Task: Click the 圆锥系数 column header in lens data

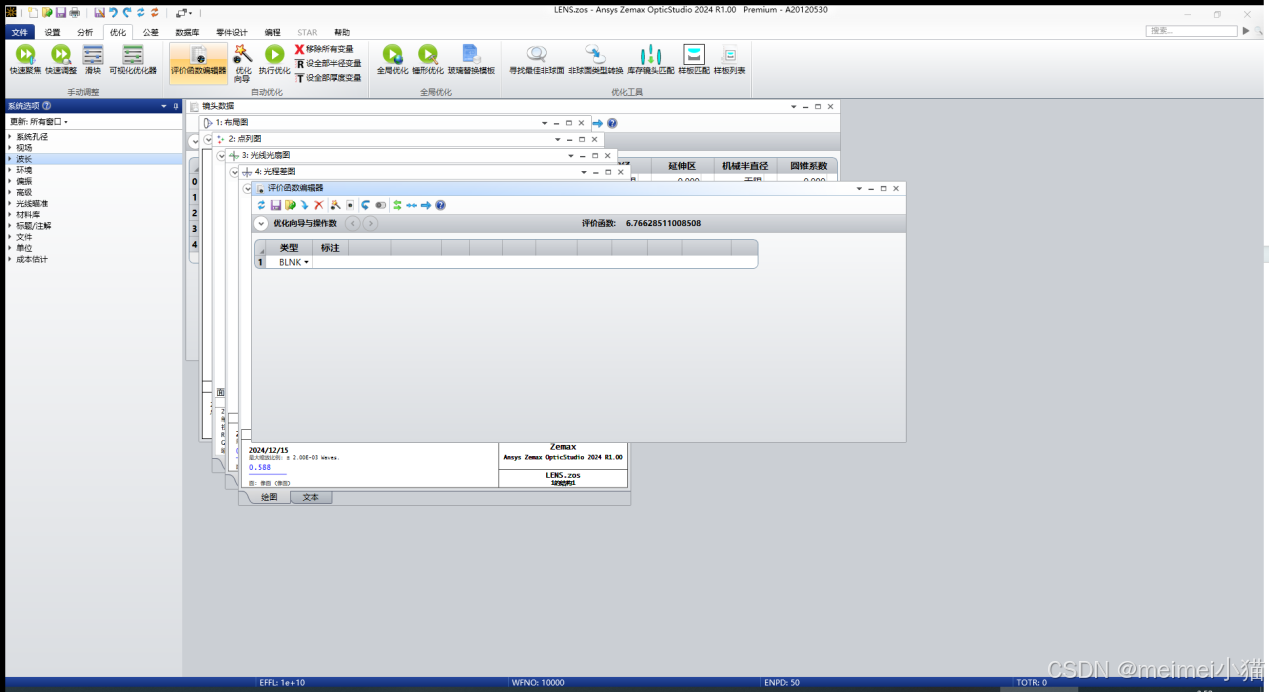Action: (808, 166)
